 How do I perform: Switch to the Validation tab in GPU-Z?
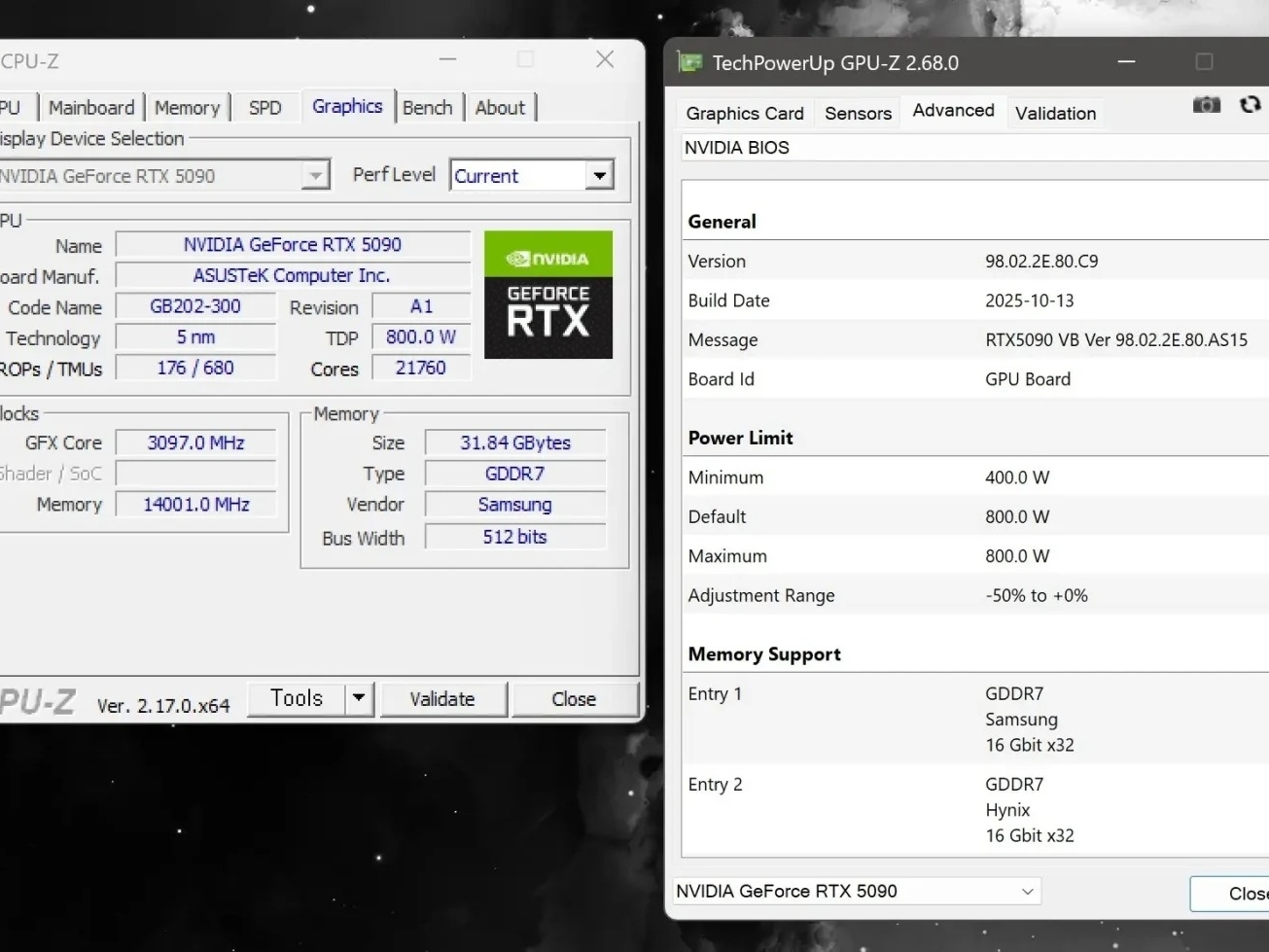click(x=1055, y=113)
